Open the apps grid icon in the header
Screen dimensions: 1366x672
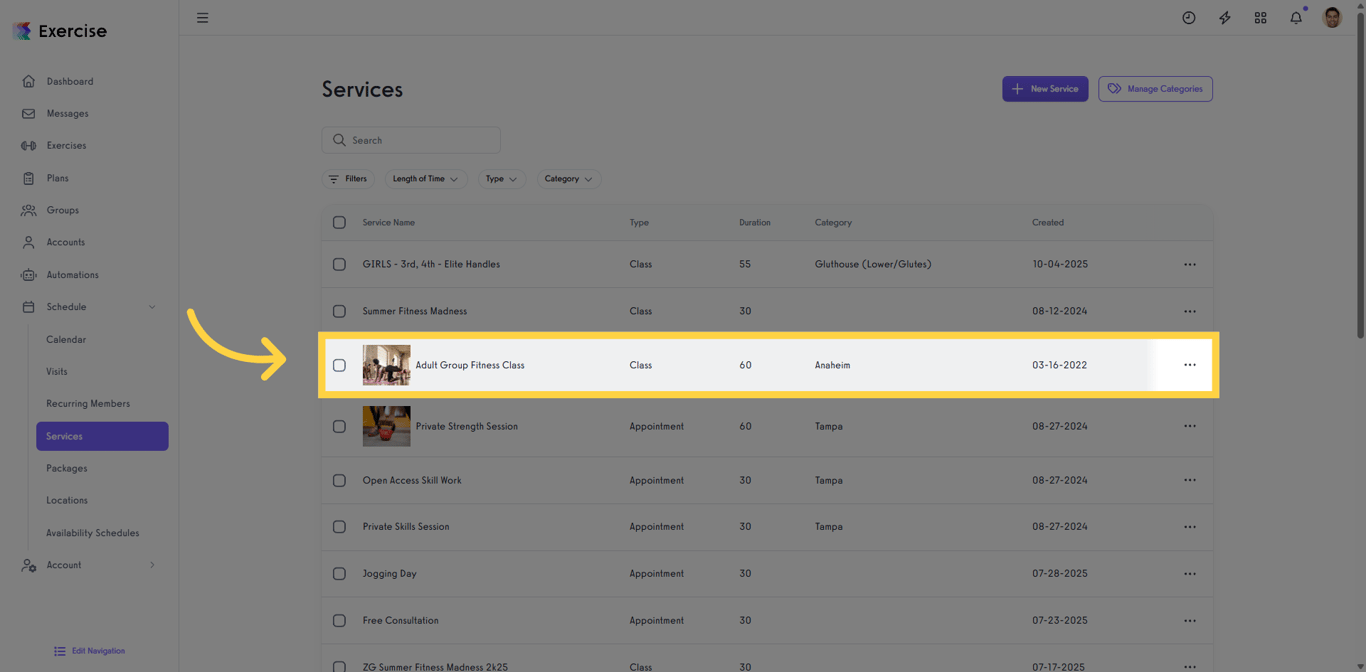click(x=1260, y=17)
